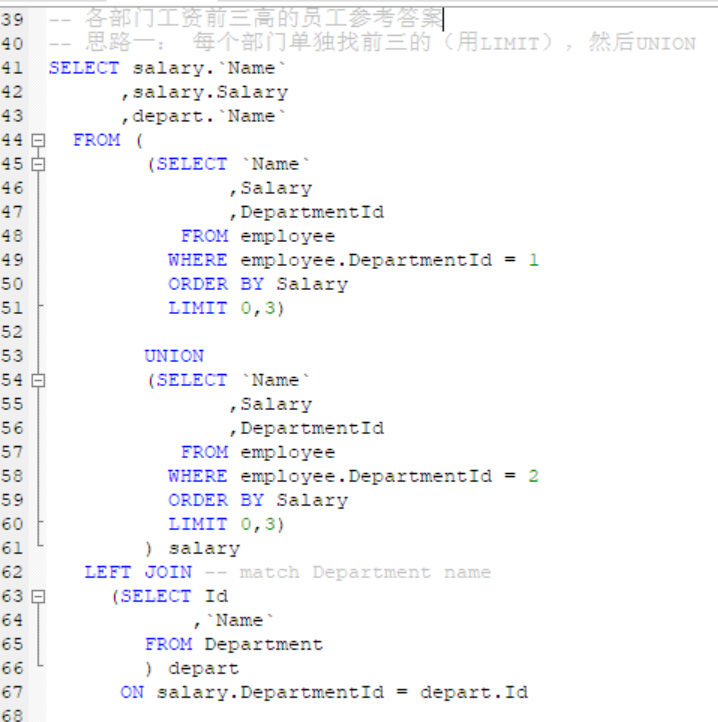
Task: Click ',Salary' on line 55
Action: [x=270, y=405]
